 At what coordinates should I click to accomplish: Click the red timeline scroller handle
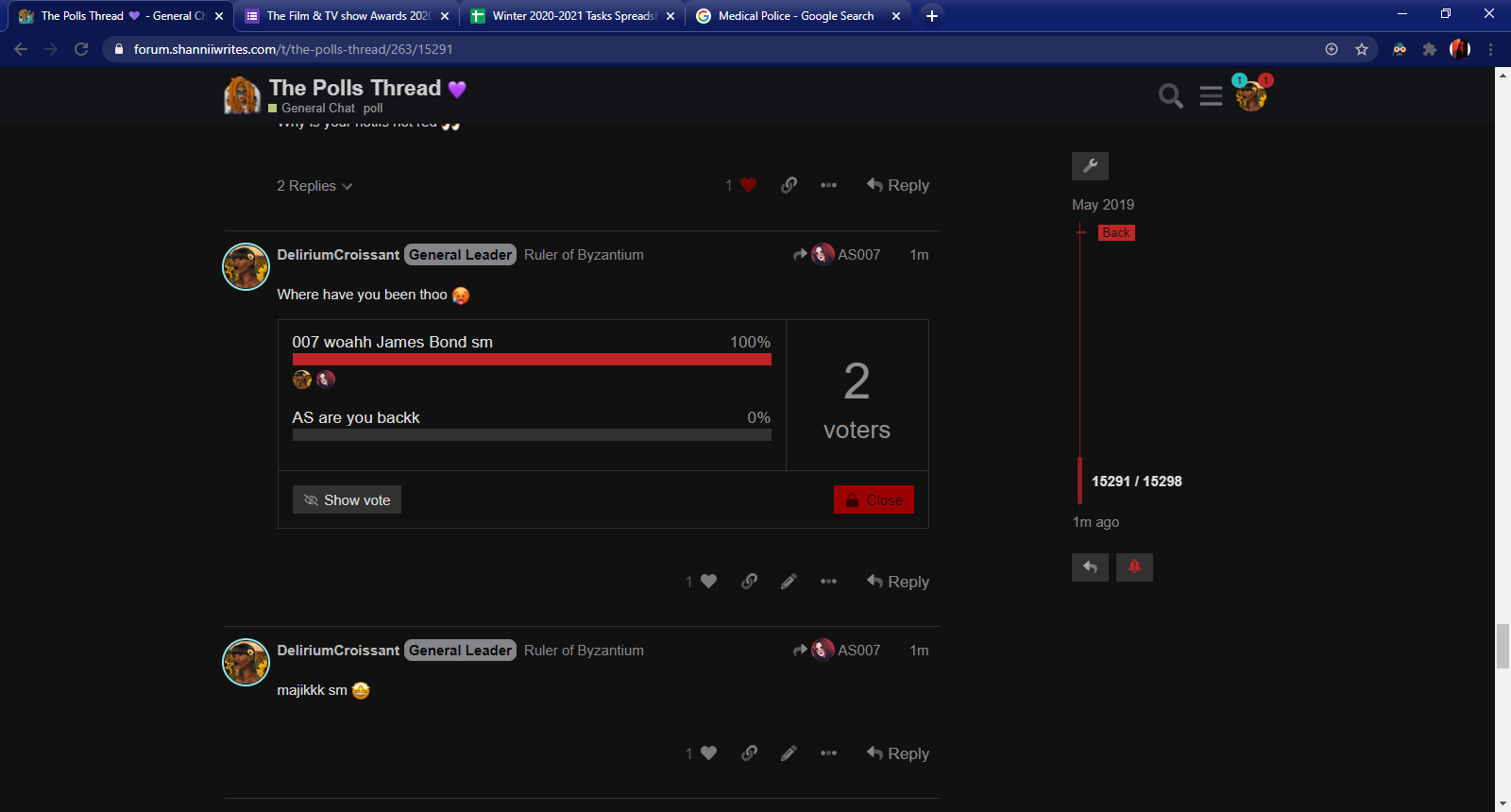point(1079,481)
